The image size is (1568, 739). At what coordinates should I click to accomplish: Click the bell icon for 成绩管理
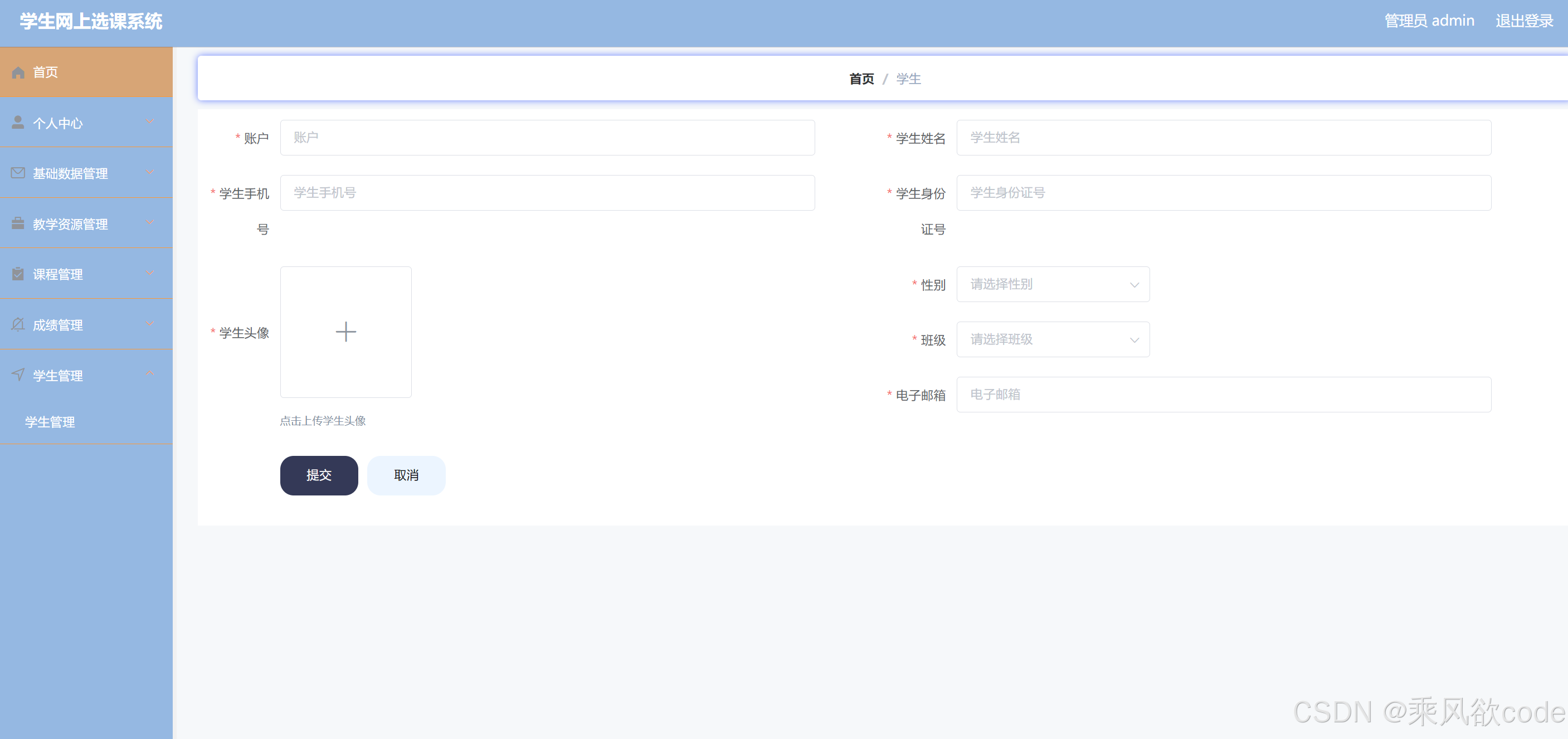tap(18, 324)
